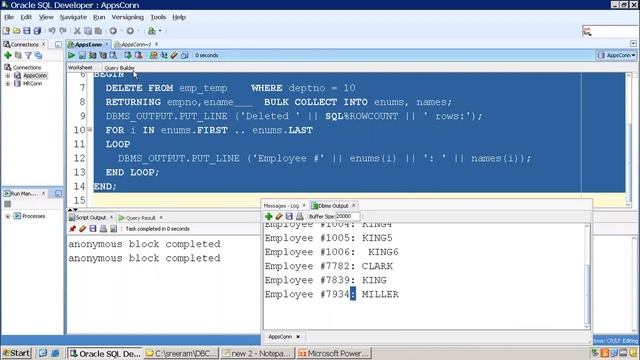The width and height of the screenshot is (640, 360).
Task: Click the Redo icon in main toolbar
Action: tap(63, 31)
